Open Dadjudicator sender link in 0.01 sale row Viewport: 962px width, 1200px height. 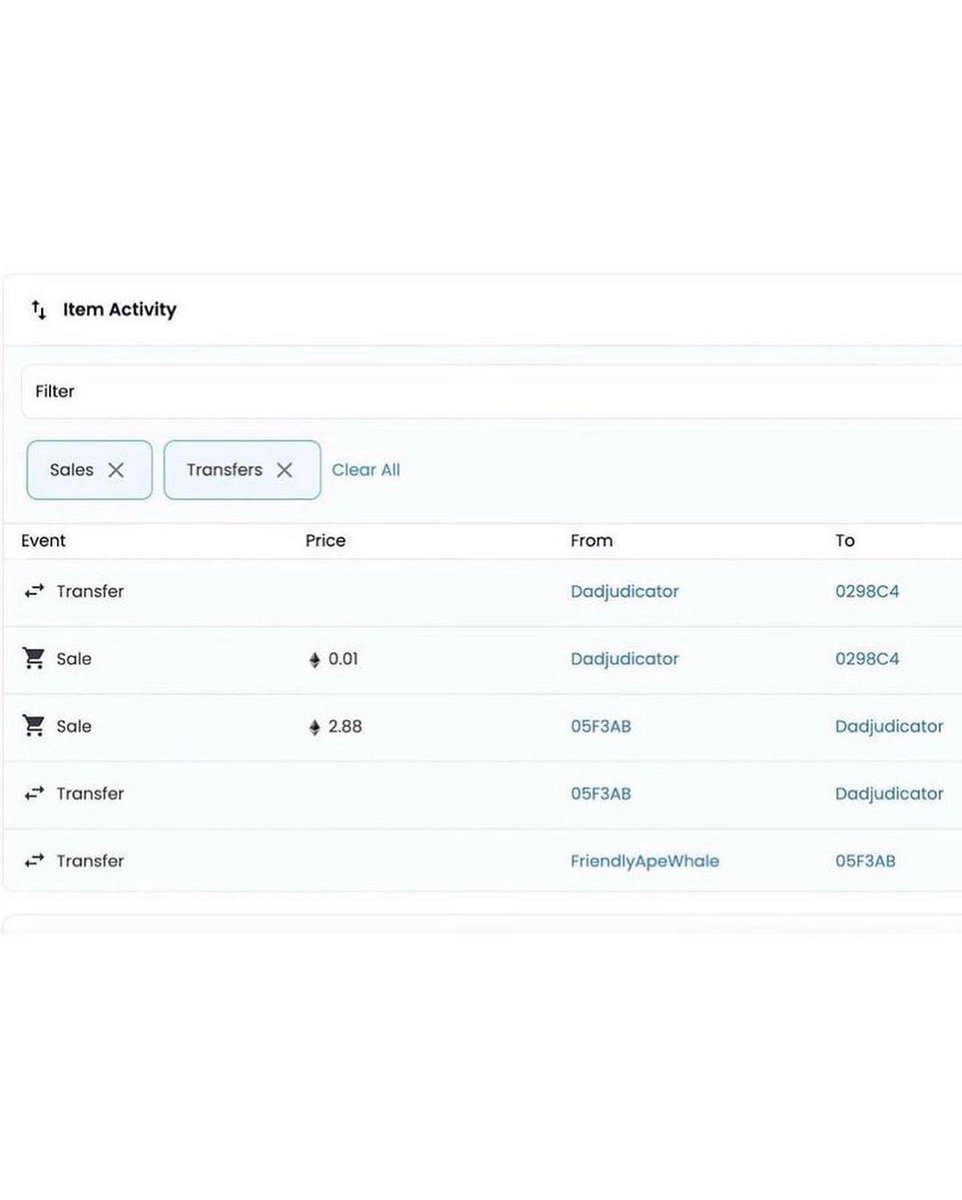click(625, 658)
